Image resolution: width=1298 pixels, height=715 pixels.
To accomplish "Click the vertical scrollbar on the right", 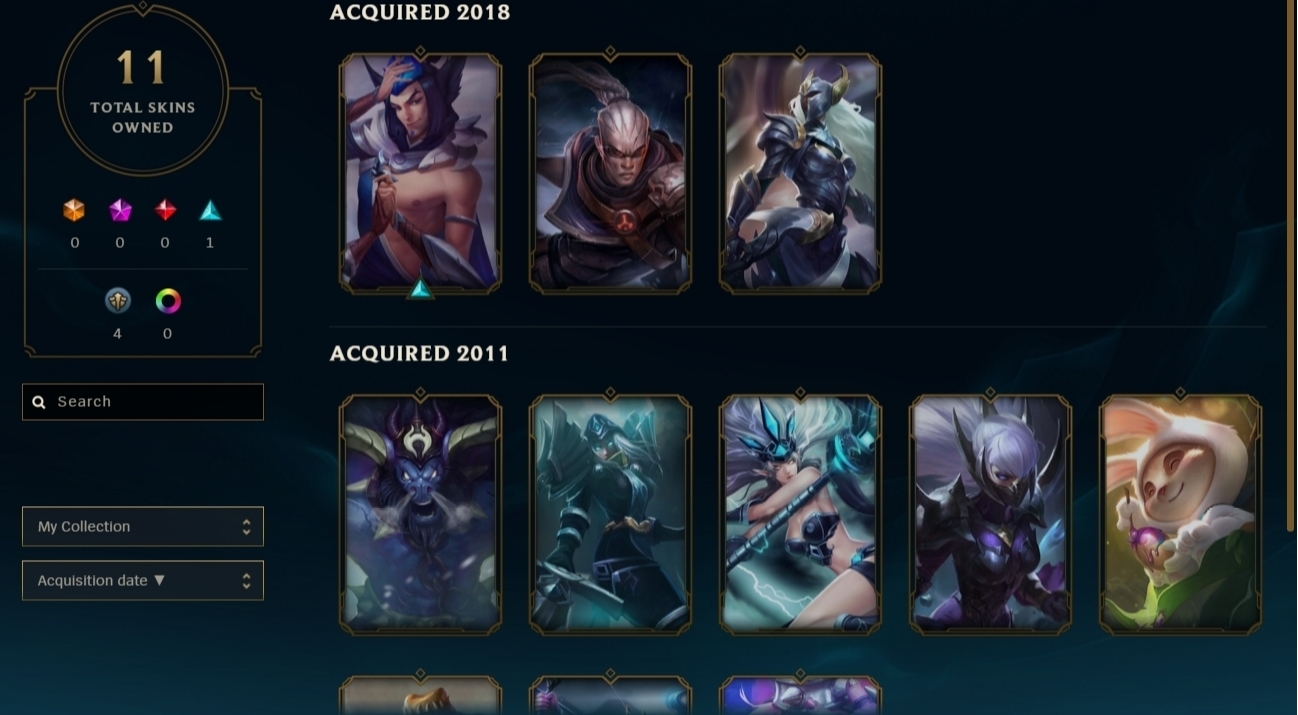I will 1289,265.
